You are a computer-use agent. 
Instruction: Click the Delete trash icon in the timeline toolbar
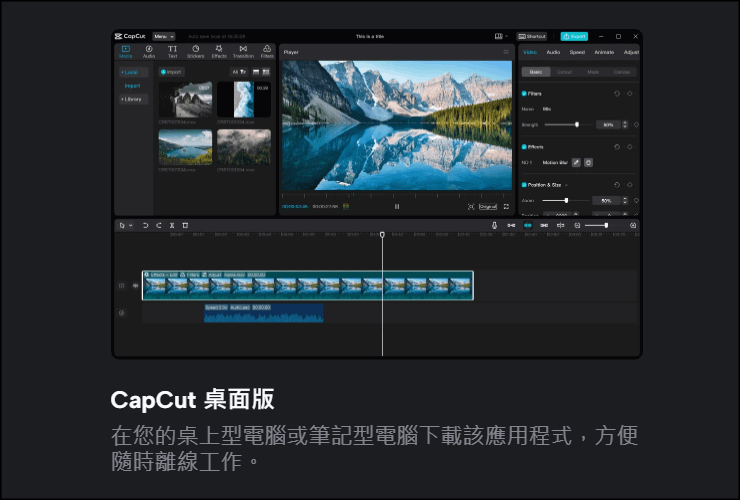click(x=185, y=225)
